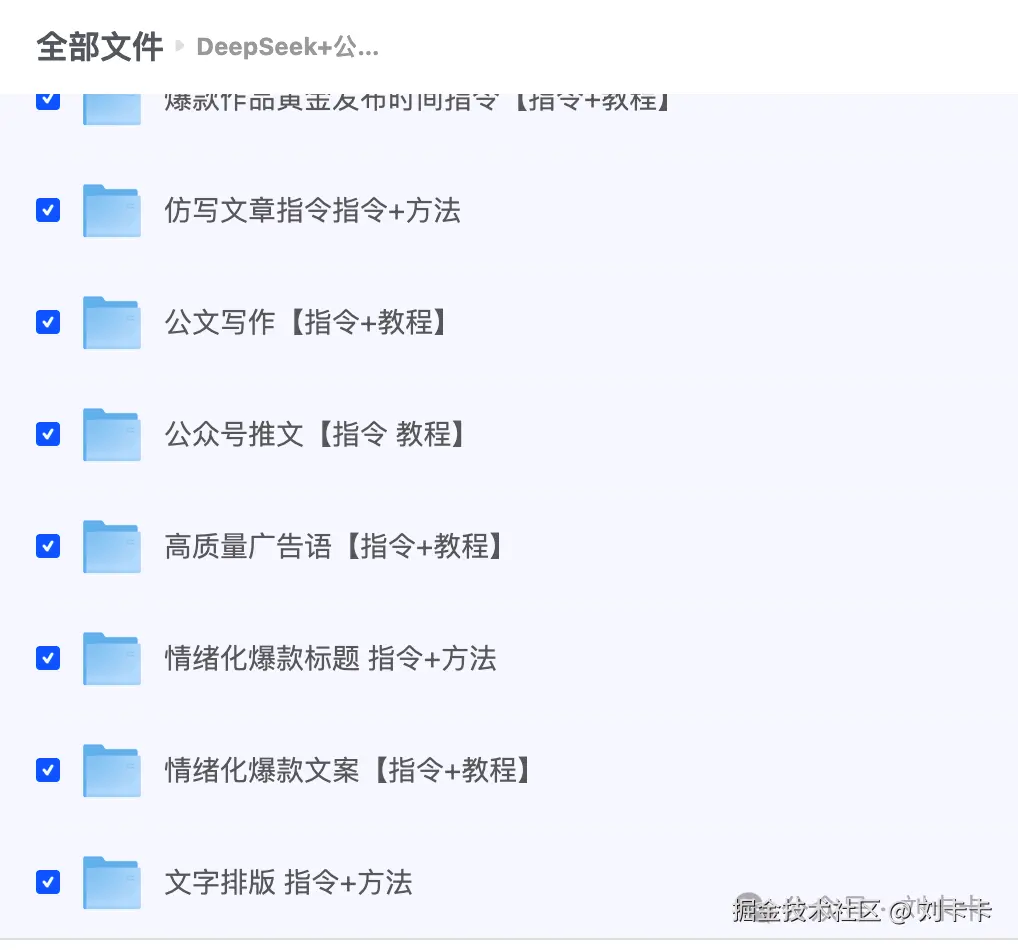Uncheck the 情绪化爆款标题 checkbox

click(47, 658)
